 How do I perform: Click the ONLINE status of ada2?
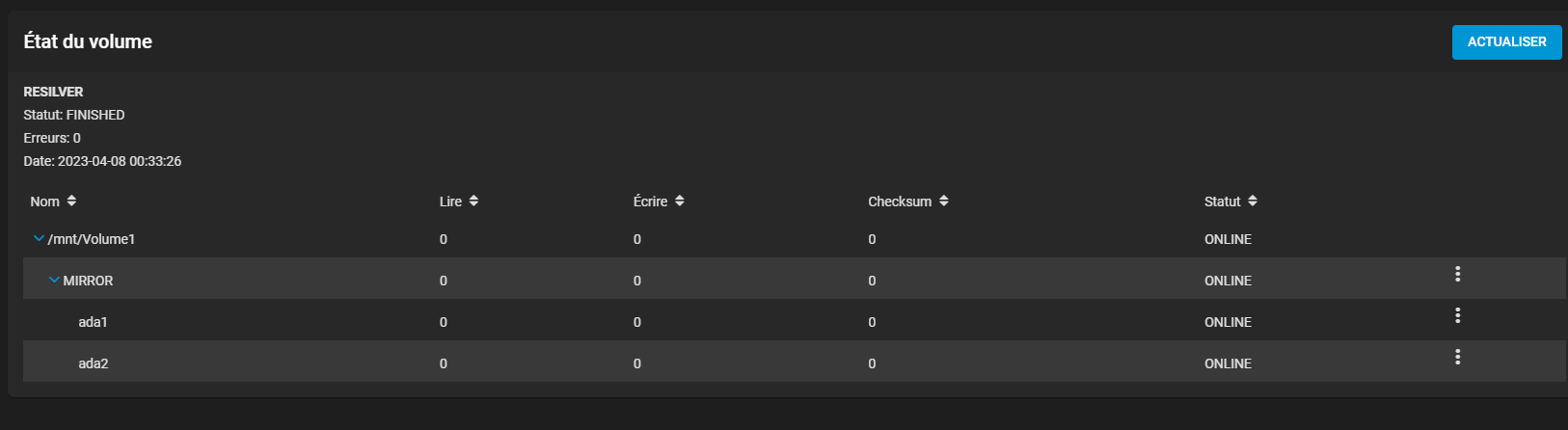pos(1228,363)
